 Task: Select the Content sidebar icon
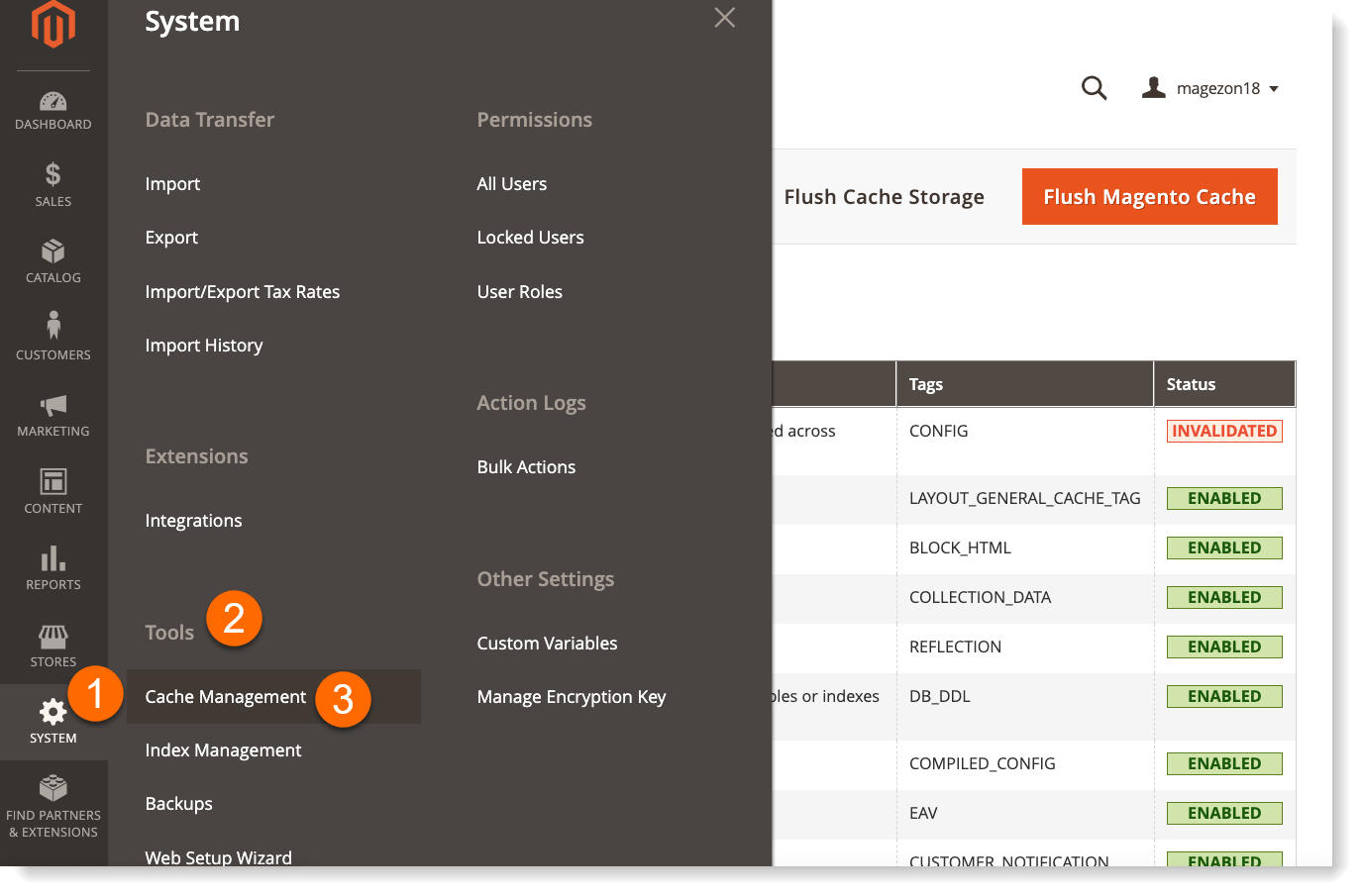[x=52, y=491]
